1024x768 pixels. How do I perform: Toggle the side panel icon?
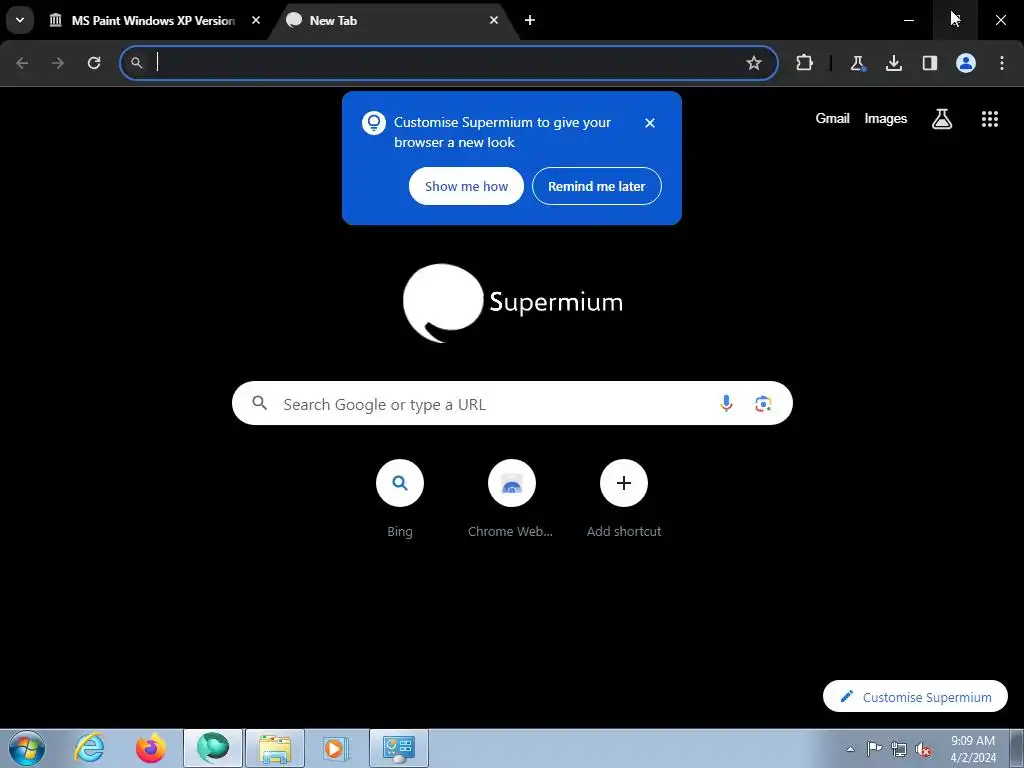pyautogui.click(x=929, y=63)
